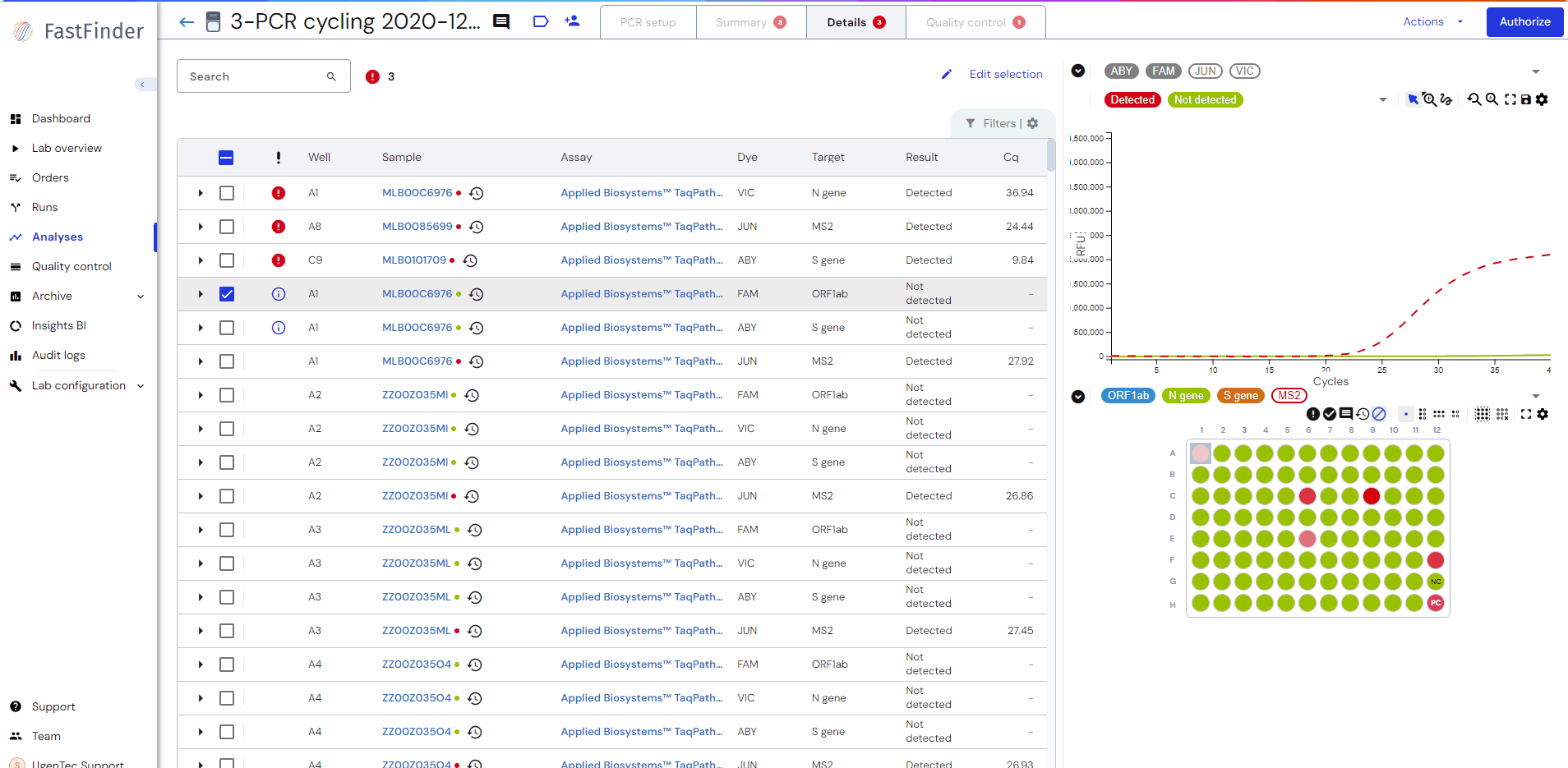Toggle the ABY dye filter chip
The height and width of the screenshot is (768, 1568).
(x=1121, y=71)
